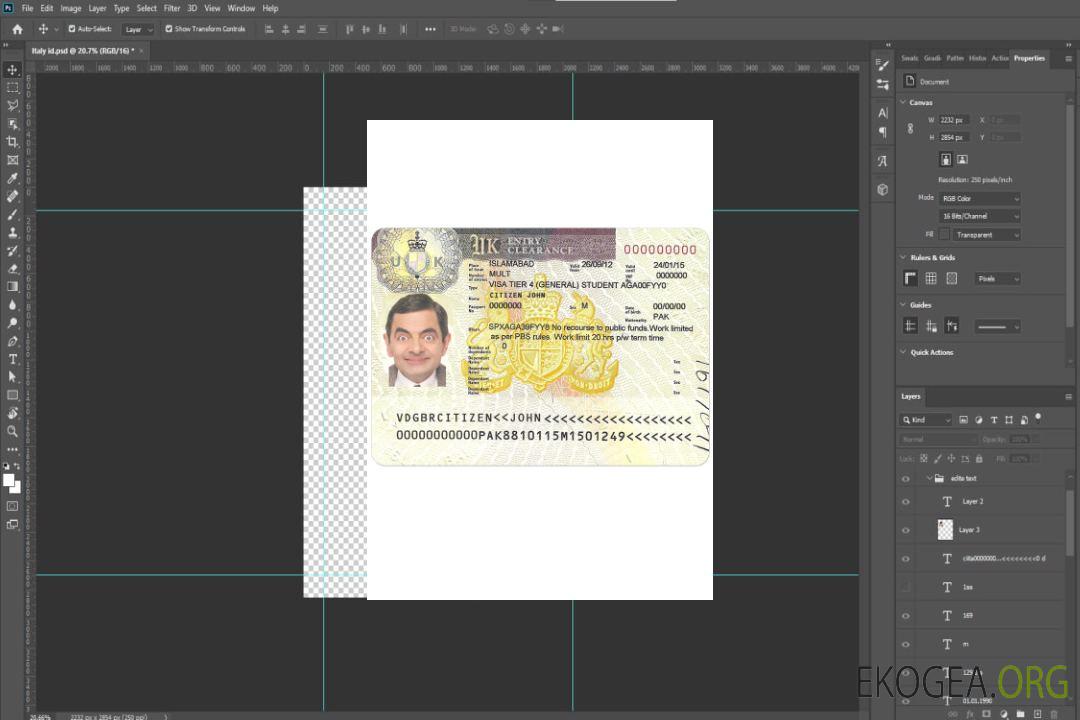
Task: Open the Window menu
Action: point(241,8)
